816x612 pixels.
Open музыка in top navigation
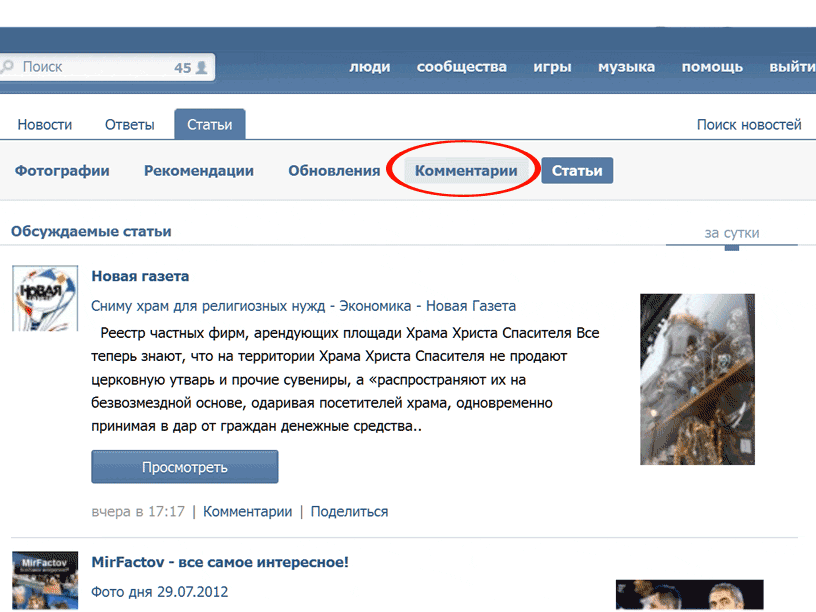(x=626, y=67)
